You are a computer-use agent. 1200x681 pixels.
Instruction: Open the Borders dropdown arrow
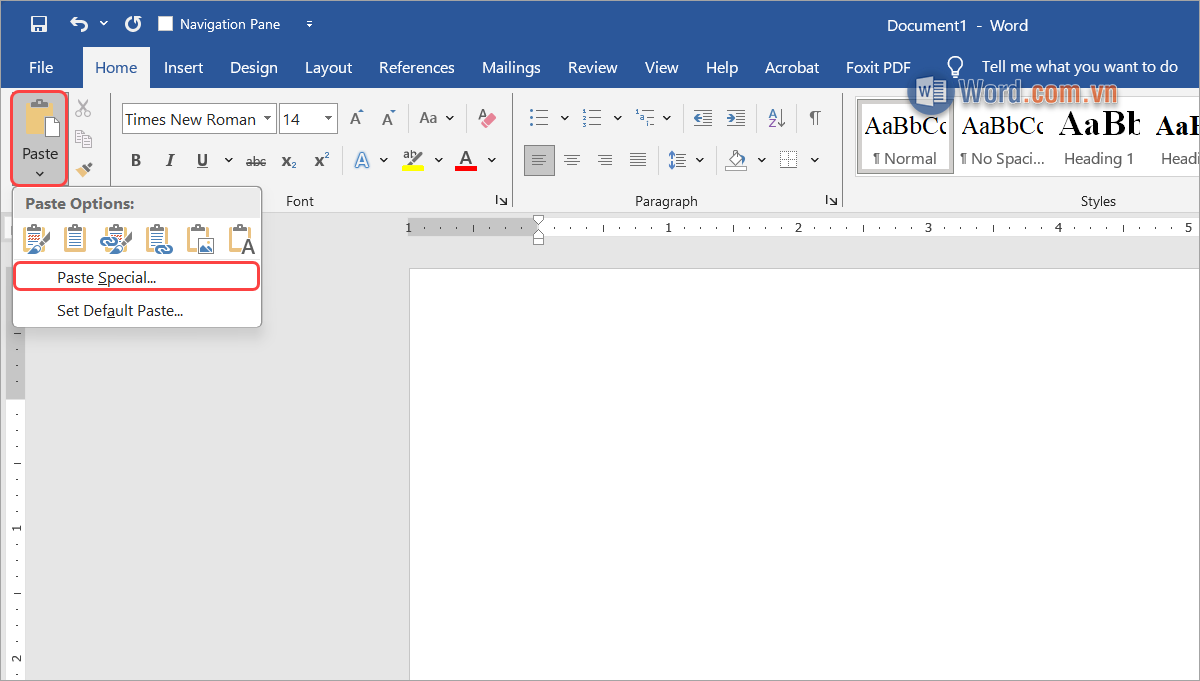coord(815,160)
